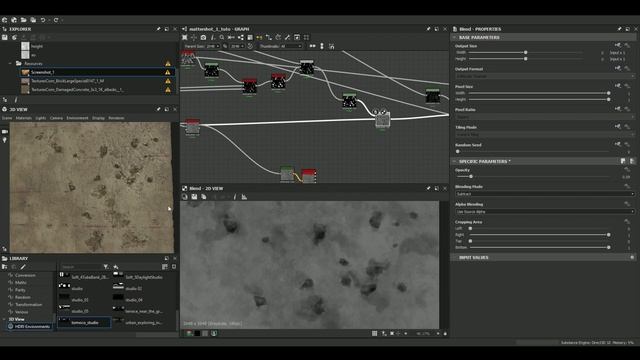Toggle Output Format inheritance icon
Image resolution: width=640 pixels, height=360 pixels.
[618, 69]
